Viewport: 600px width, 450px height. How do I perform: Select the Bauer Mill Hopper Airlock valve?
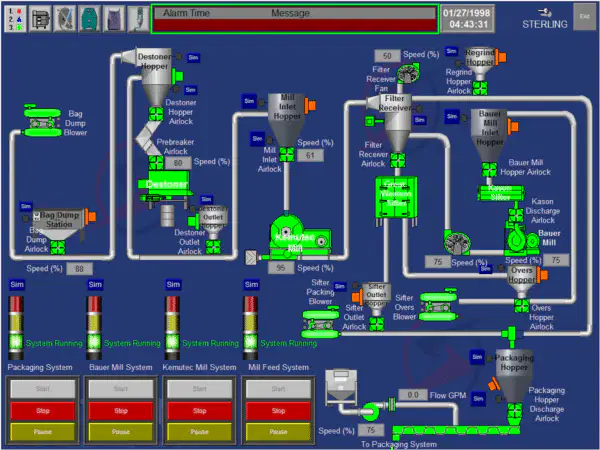coord(489,170)
